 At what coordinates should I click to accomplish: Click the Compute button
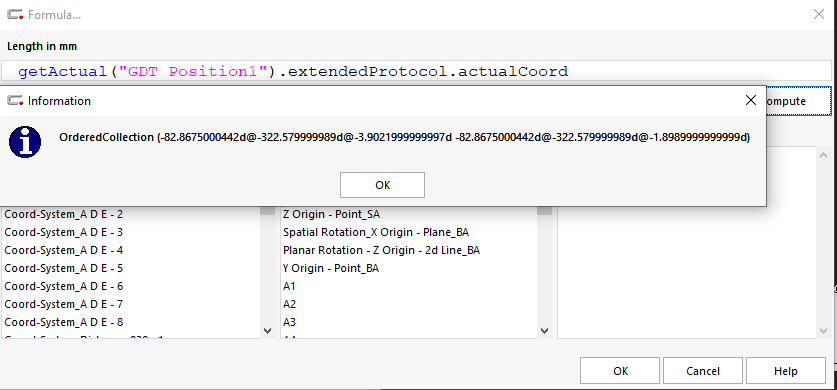click(799, 101)
